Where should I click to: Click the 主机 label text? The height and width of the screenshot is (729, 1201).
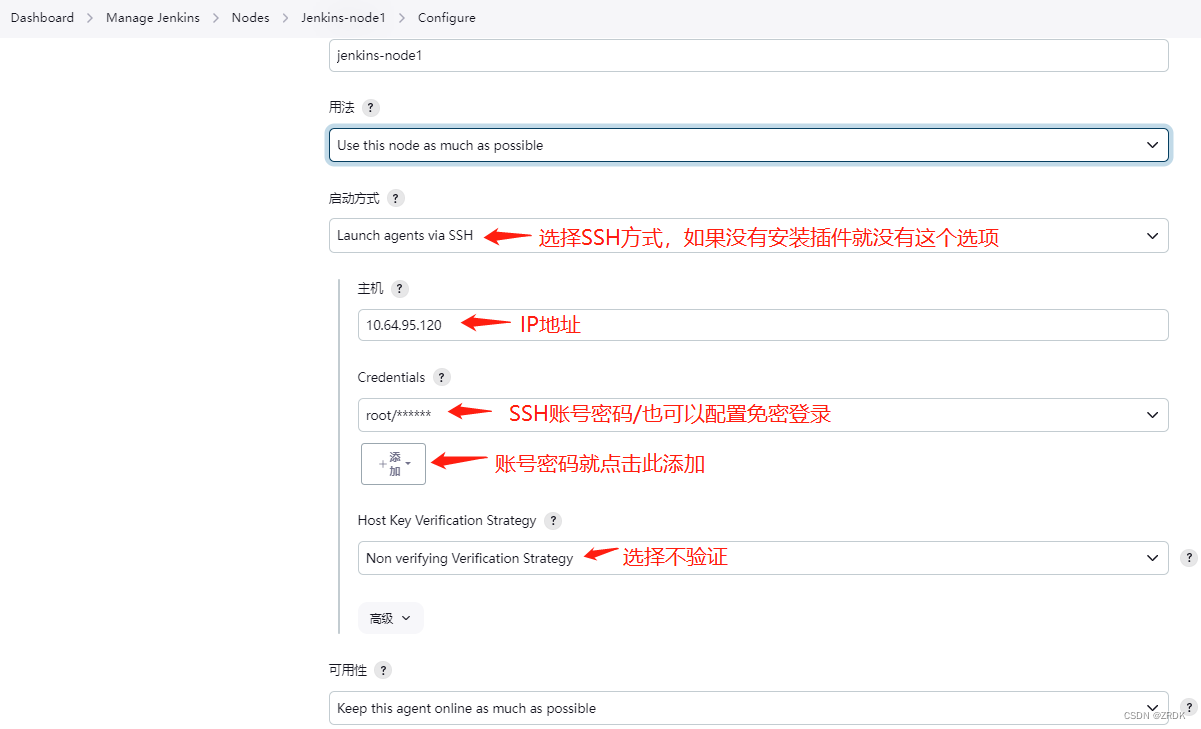(x=370, y=289)
